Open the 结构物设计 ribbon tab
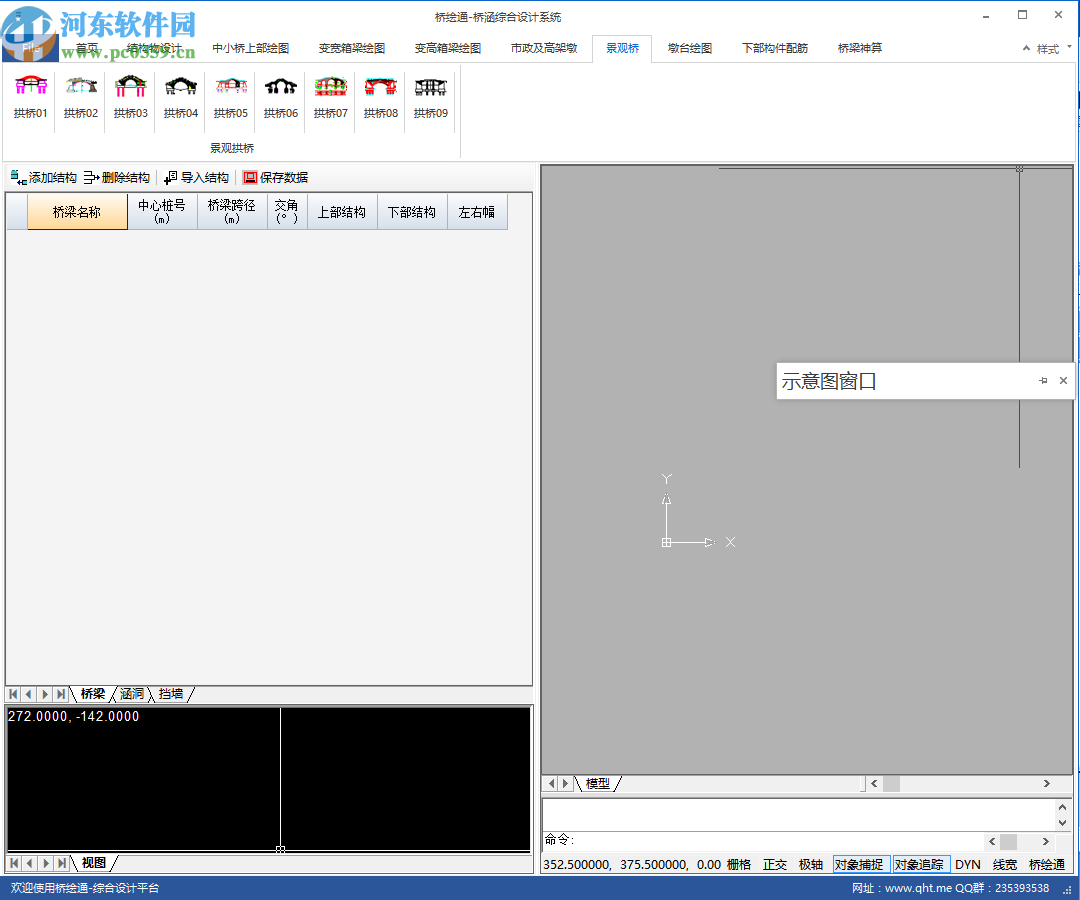This screenshot has height=900, width=1080. (155, 48)
